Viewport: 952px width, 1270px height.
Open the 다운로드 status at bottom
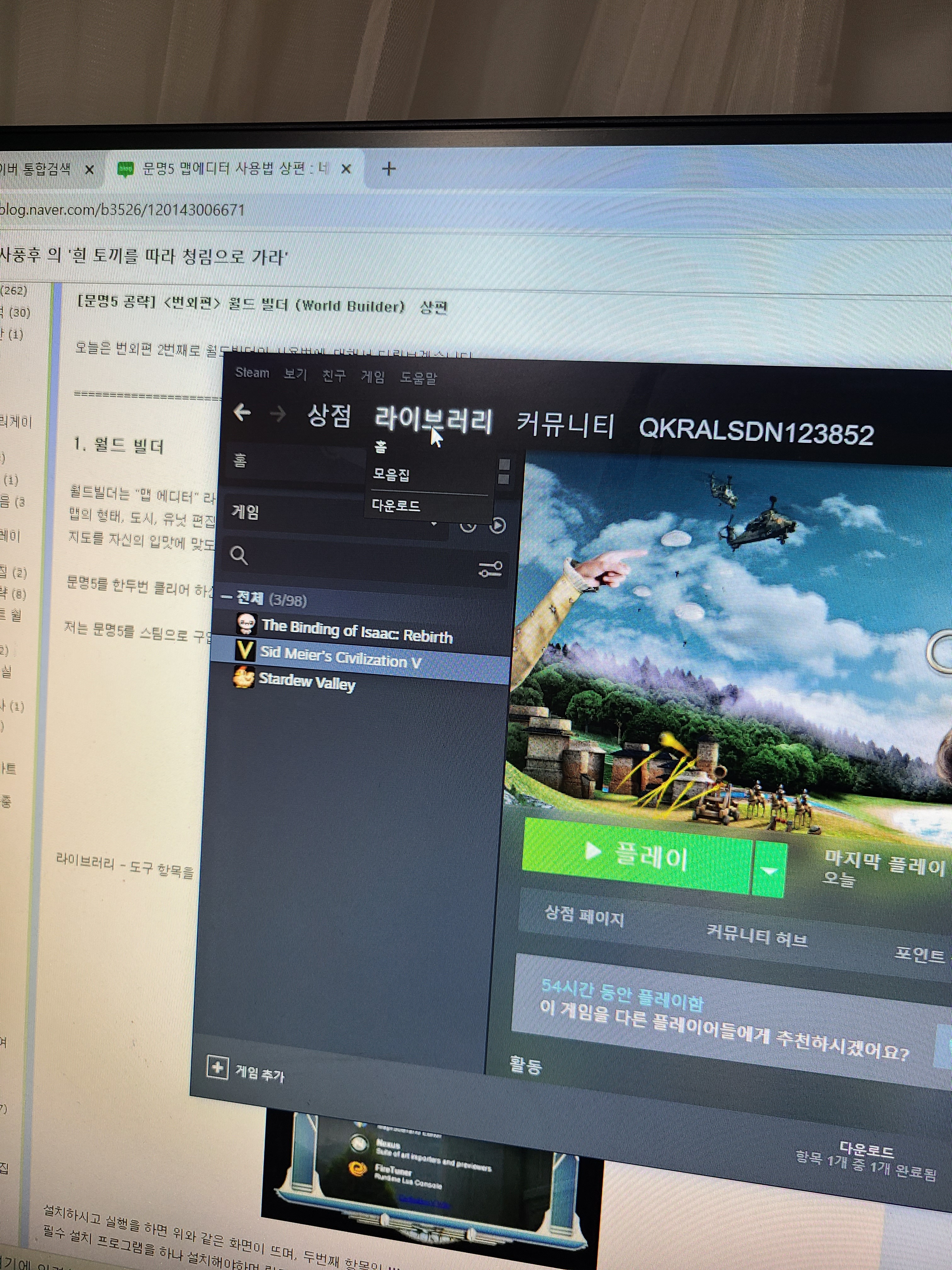pos(866,1161)
